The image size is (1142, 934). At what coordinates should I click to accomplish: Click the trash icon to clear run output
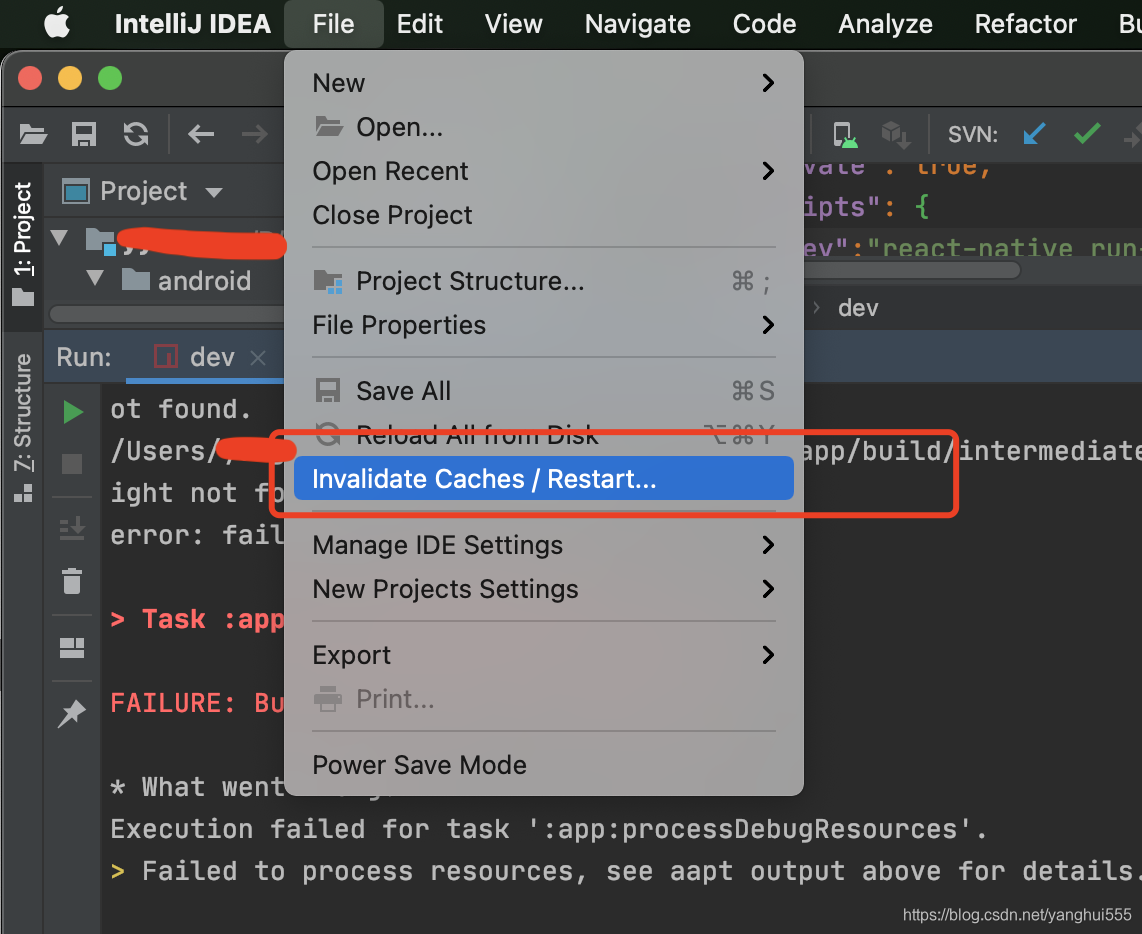[72, 581]
